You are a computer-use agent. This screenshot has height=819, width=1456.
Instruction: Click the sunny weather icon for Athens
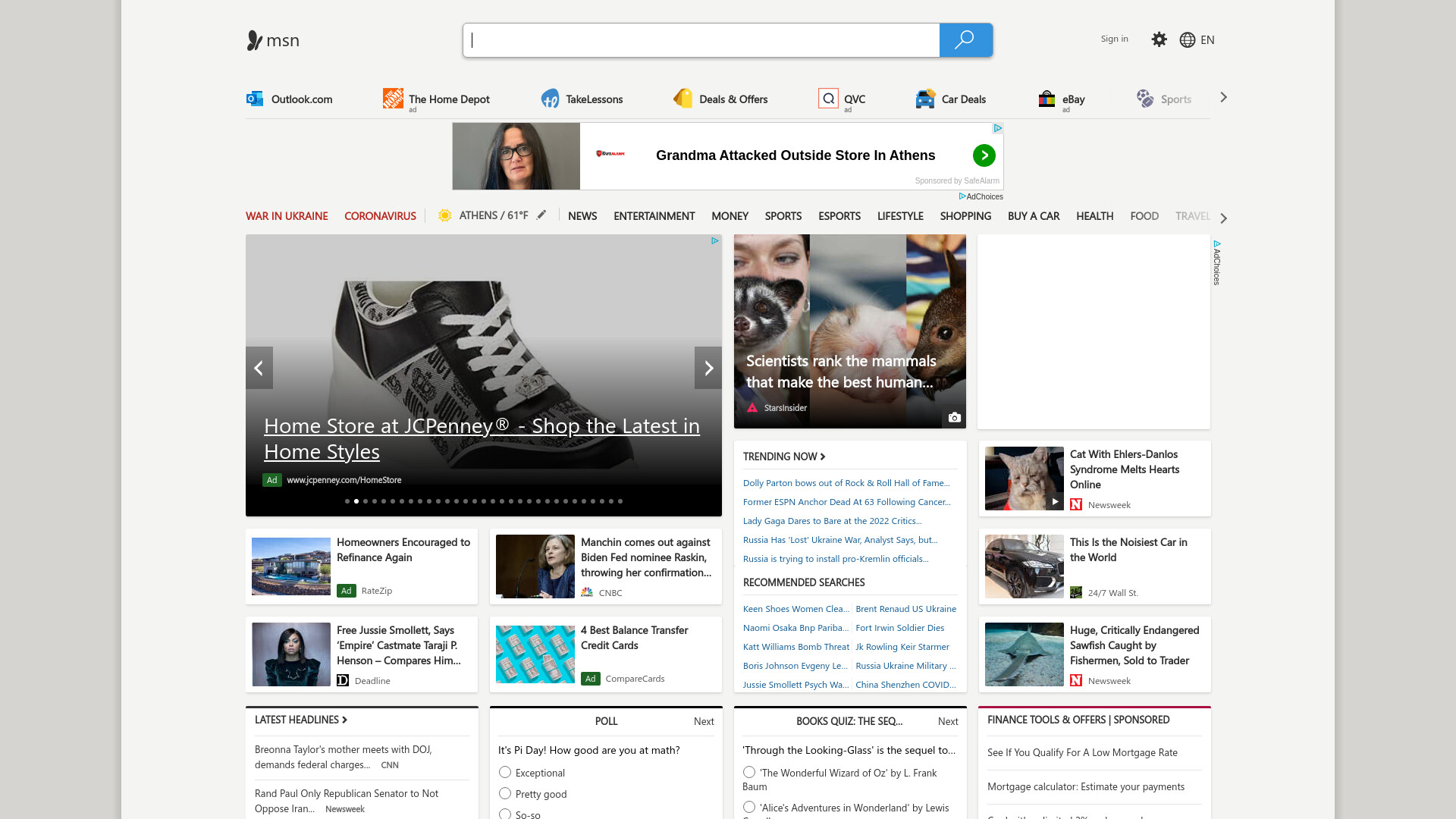pos(445,215)
